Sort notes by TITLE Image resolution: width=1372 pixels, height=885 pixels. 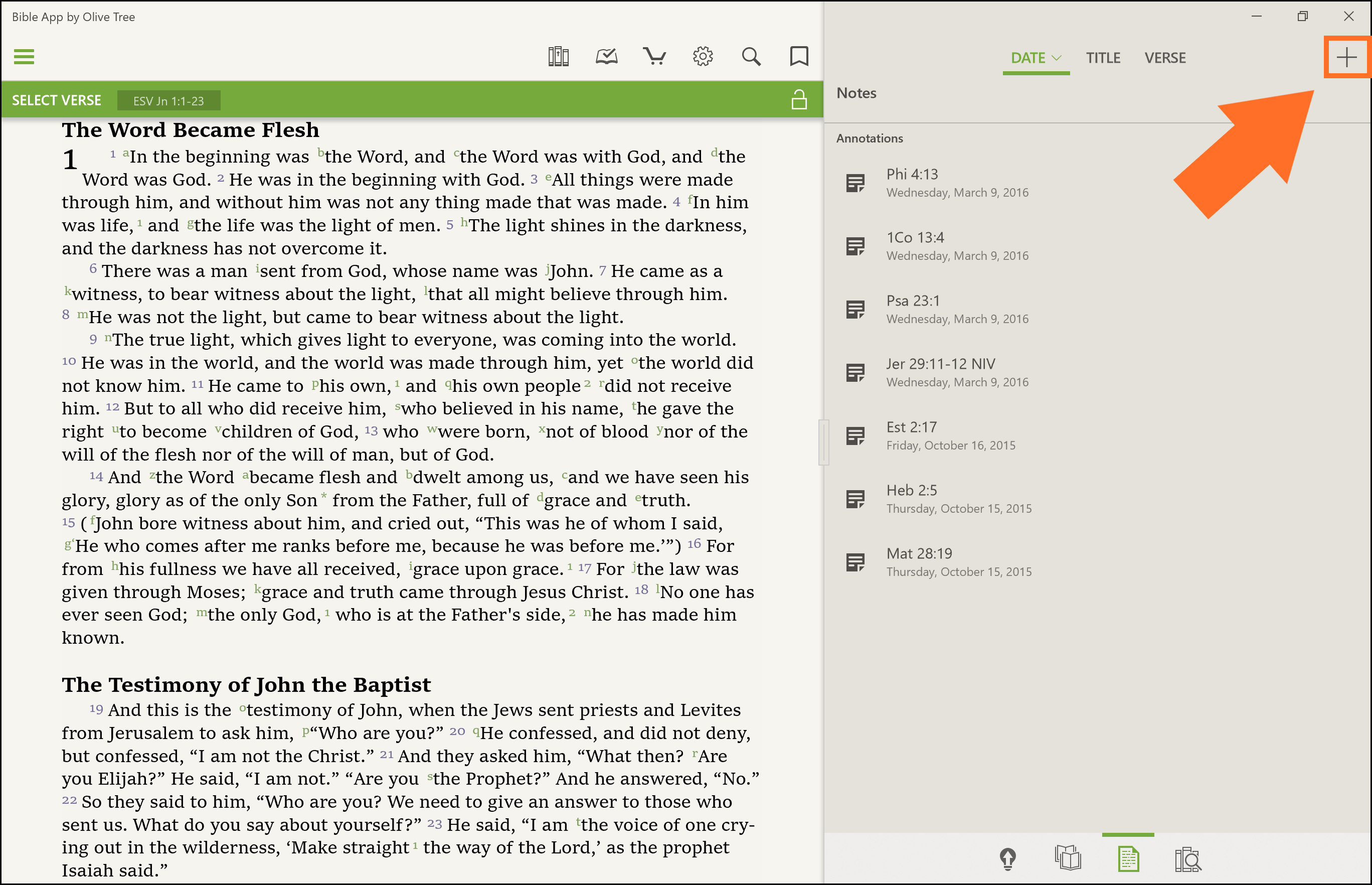pyautogui.click(x=1103, y=58)
